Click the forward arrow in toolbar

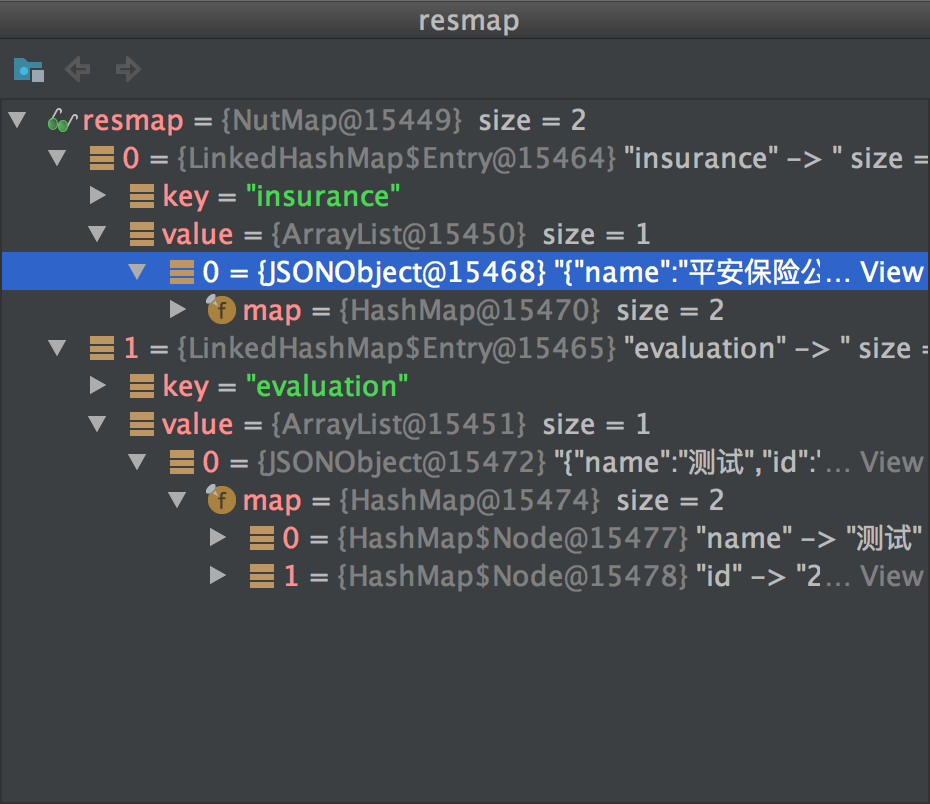(x=128, y=69)
